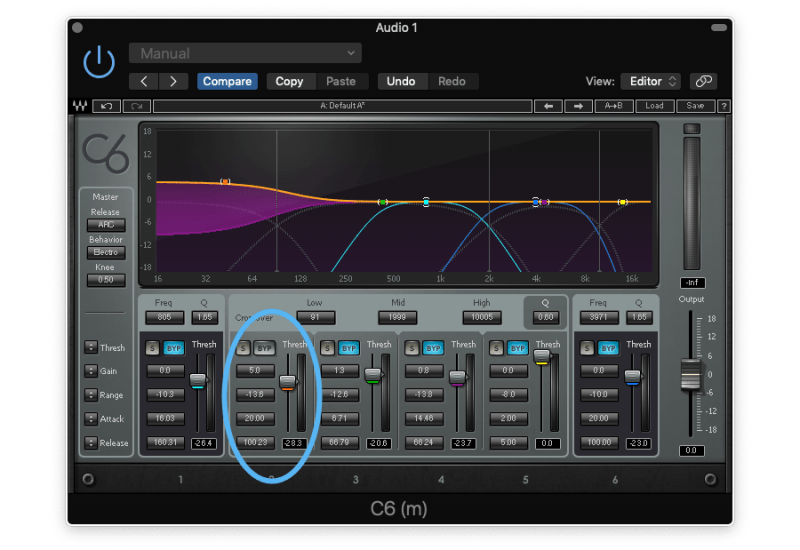Solo band 1 with its S button
The width and height of the screenshot is (800, 550).
[x=152, y=348]
